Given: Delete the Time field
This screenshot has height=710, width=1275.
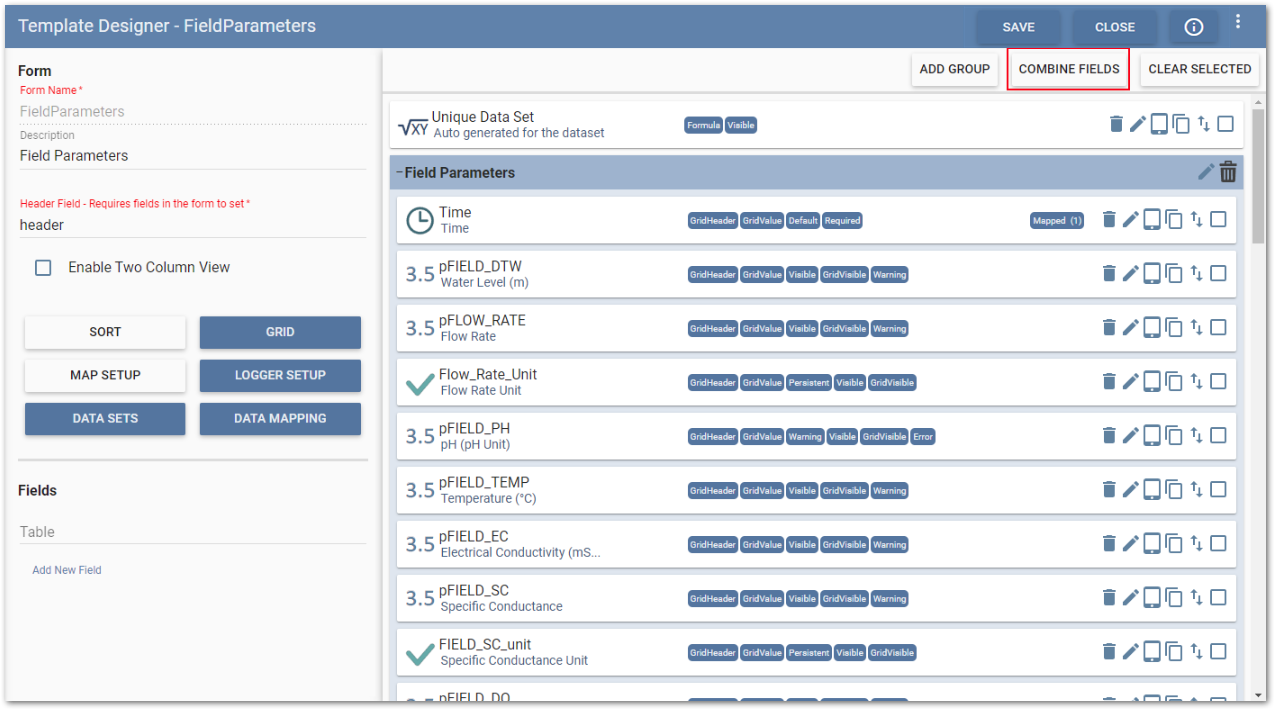Looking at the screenshot, I should click(x=1109, y=219).
